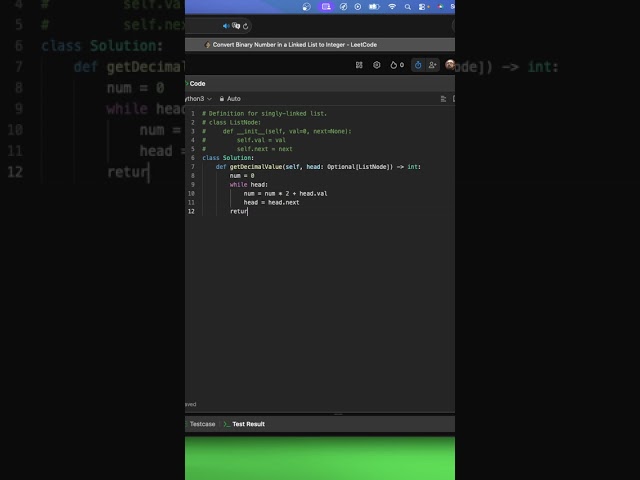The height and width of the screenshot is (480, 640).
Task: Click the purple screen-sharing menu bar icon
Action: tap(326, 7)
